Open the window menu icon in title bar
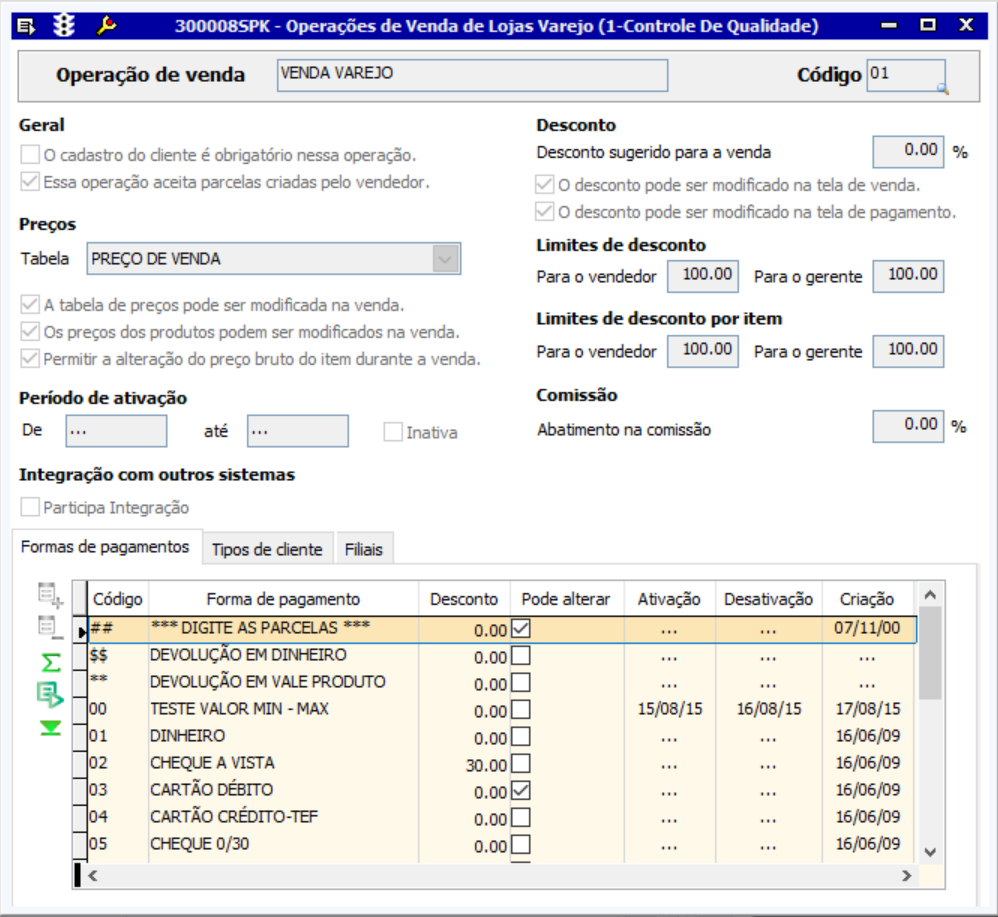The width and height of the screenshot is (998, 917). tap(26, 26)
